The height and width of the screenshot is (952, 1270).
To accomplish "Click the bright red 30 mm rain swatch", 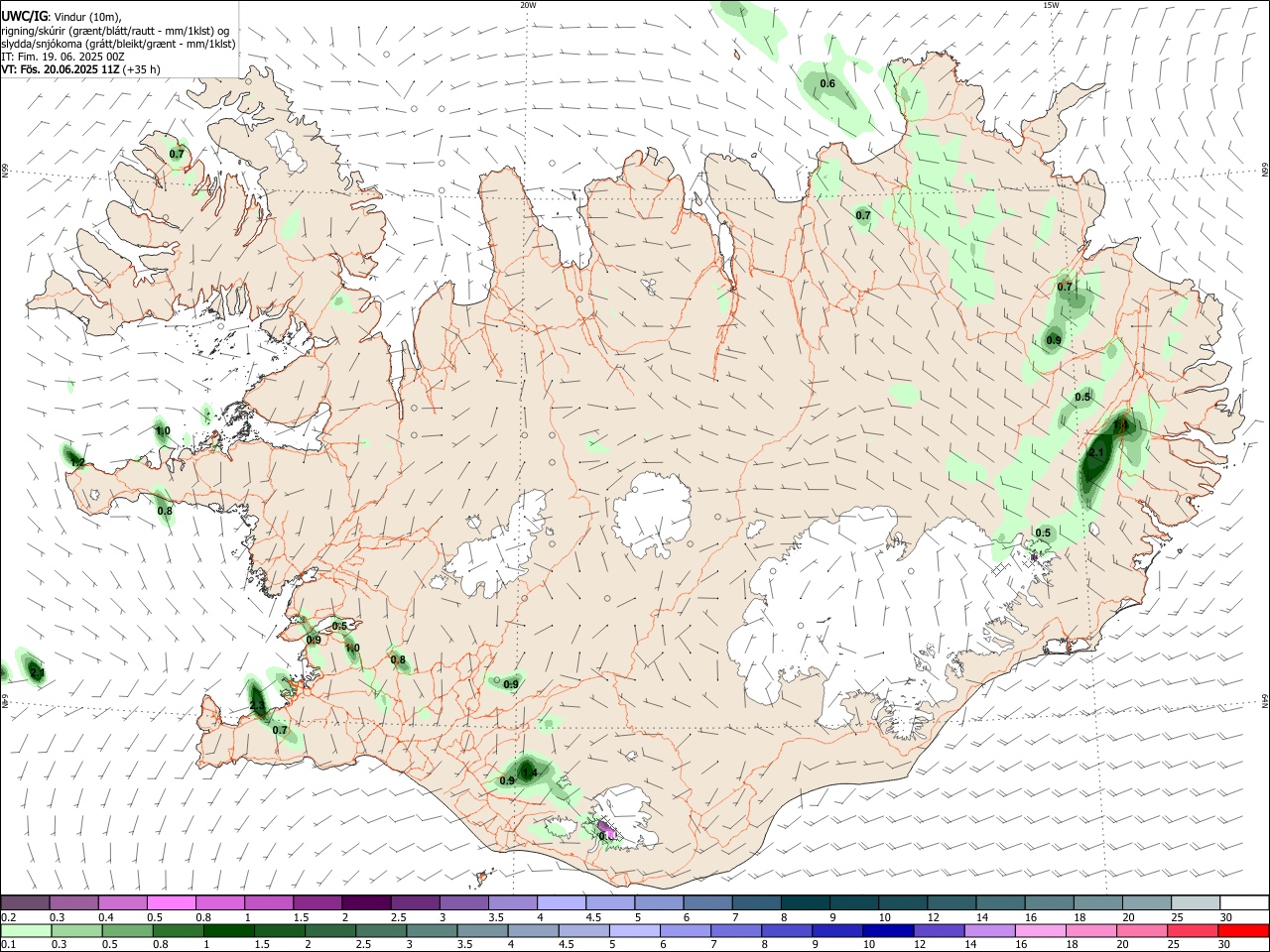I will [x=1243, y=930].
